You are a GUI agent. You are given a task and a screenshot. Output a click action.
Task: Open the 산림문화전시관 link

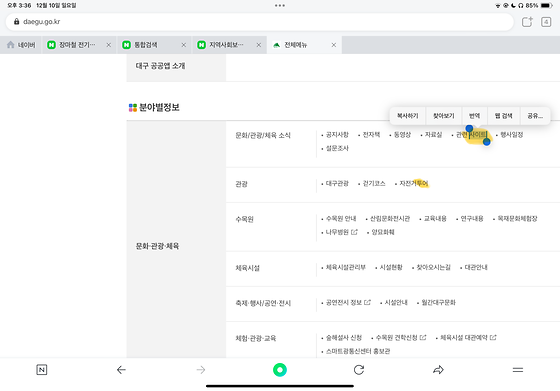(x=390, y=219)
